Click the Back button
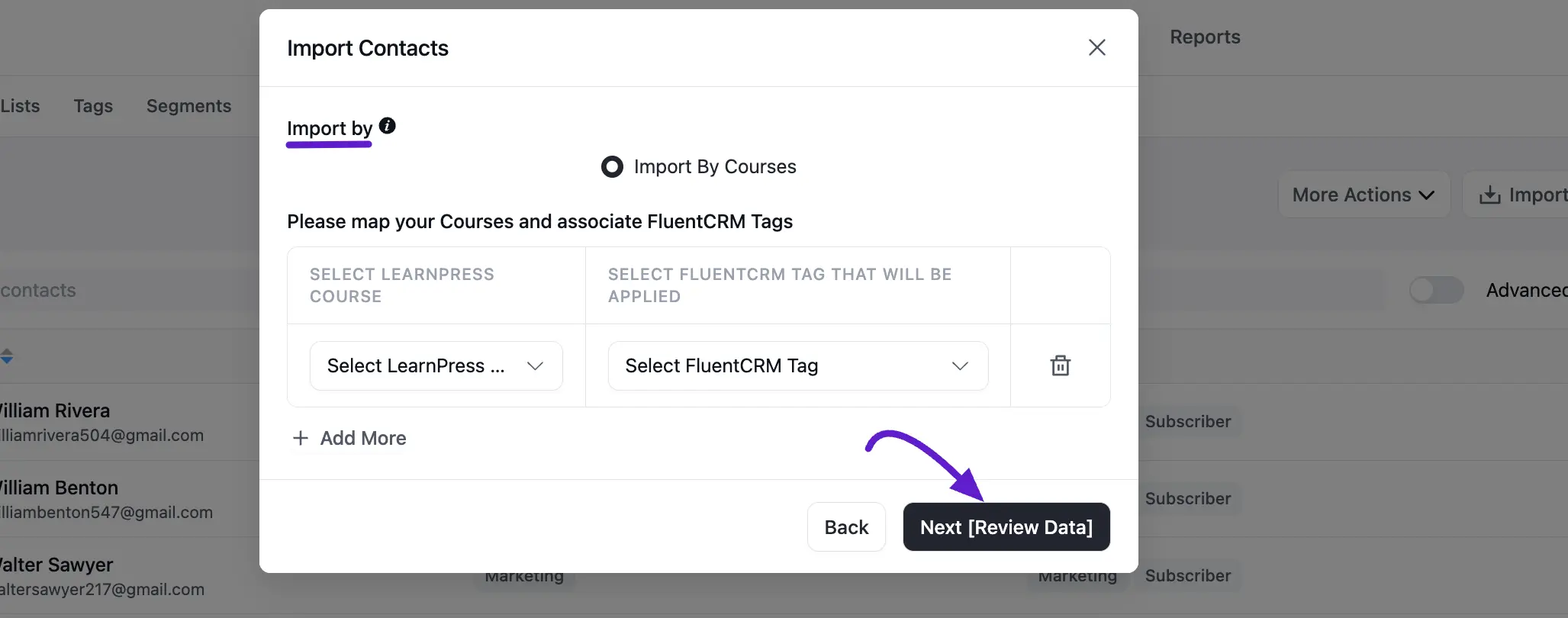The width and height of the screenshot is (1568, 618). pos(846,526)
